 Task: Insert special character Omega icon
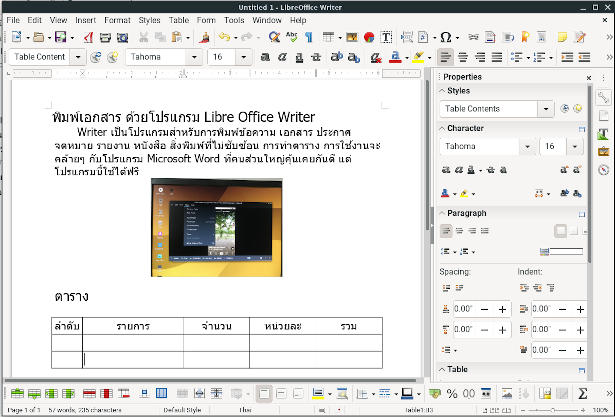[446, 37]
